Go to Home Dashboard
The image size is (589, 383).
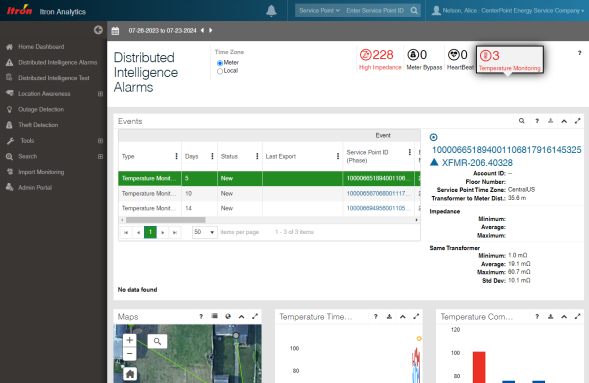(41, 47)
